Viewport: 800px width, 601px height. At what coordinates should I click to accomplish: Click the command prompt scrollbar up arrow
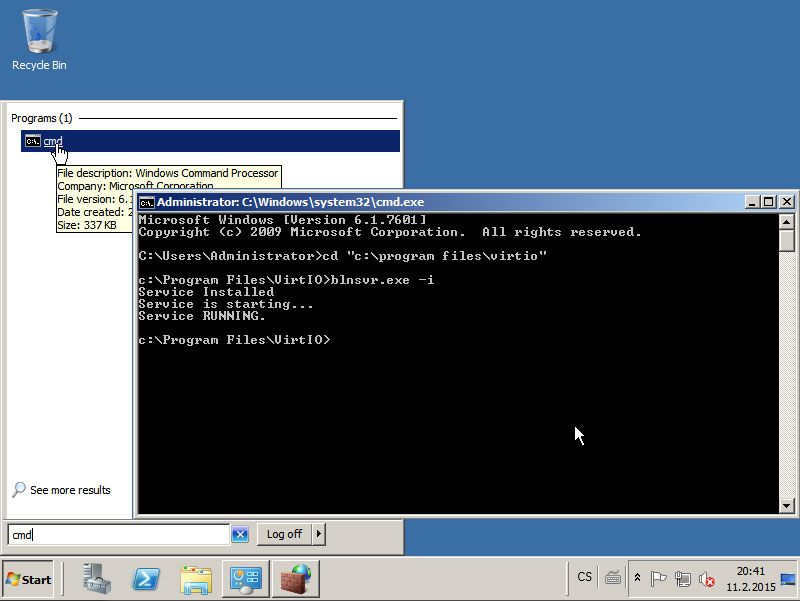(x=786, y=220)
